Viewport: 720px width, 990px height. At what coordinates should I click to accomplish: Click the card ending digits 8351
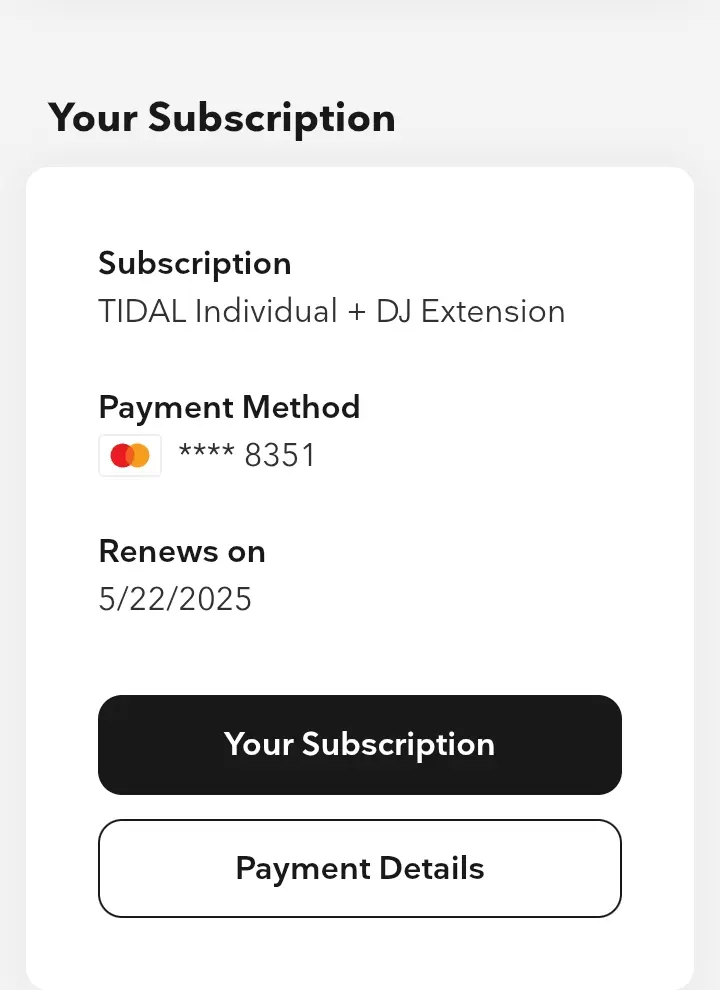280,455
